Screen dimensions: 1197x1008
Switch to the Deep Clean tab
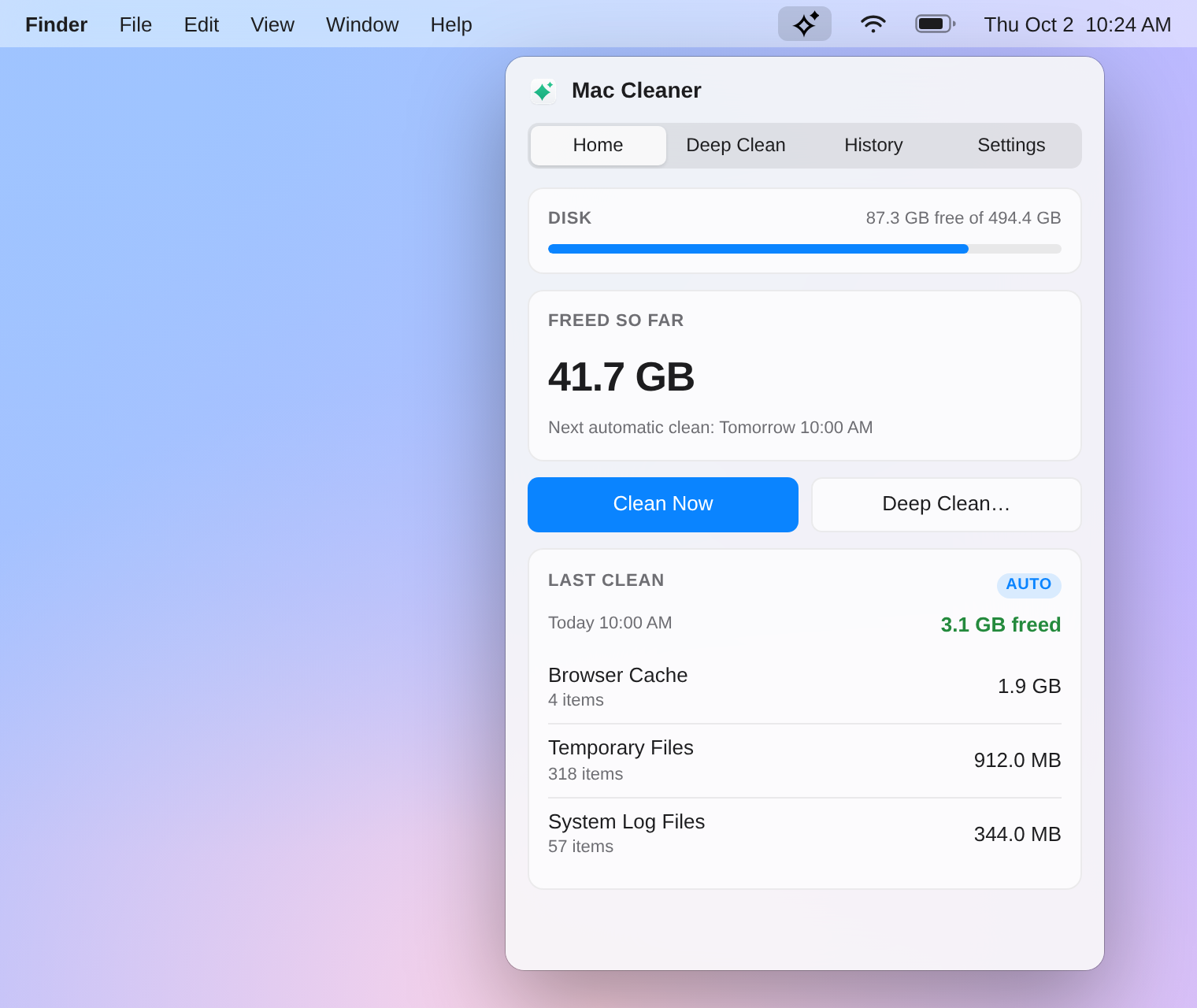coord(736,146)
